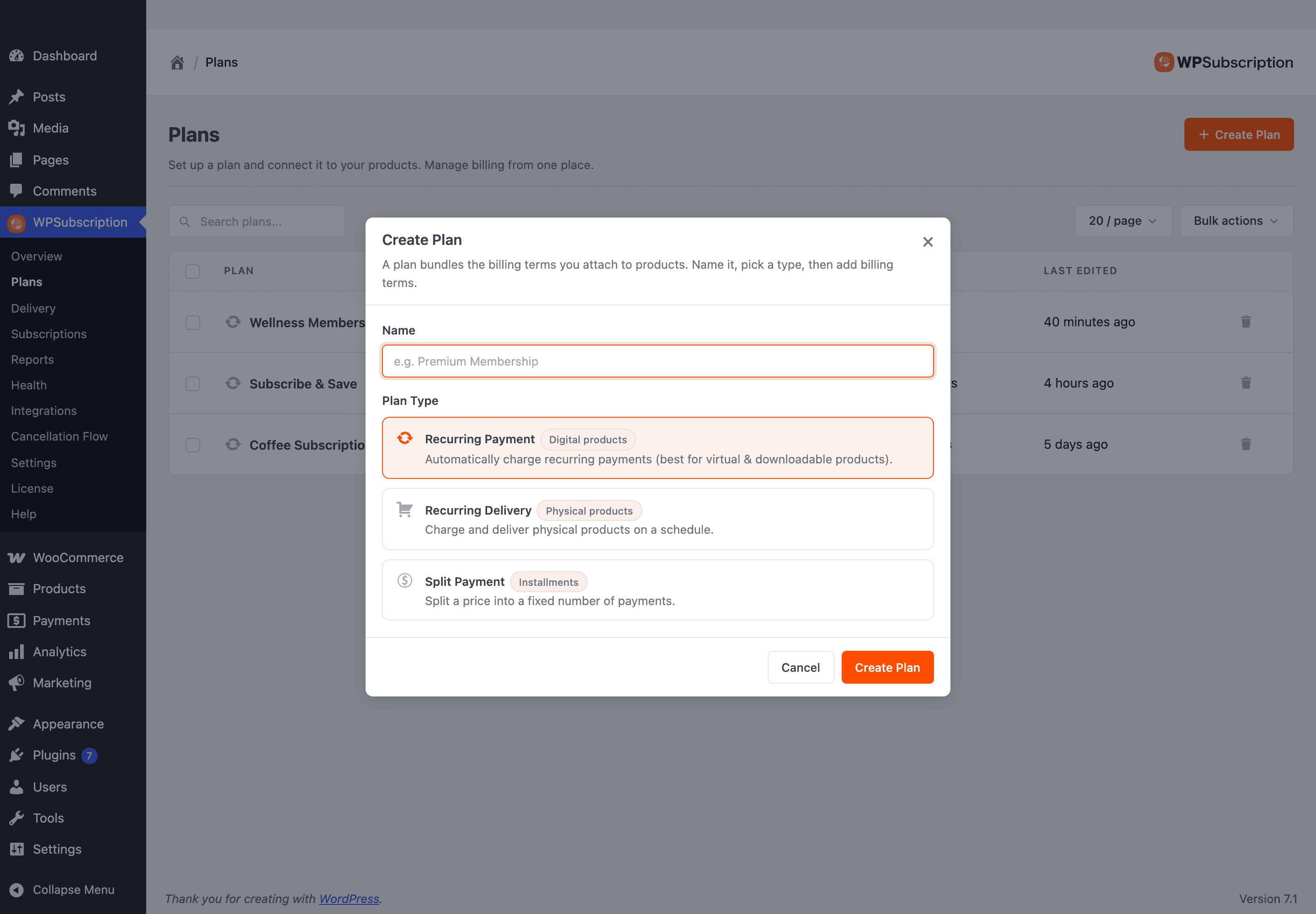
Task: Click the Dashboard gauge icon in the sidebar
Action: 16,56
